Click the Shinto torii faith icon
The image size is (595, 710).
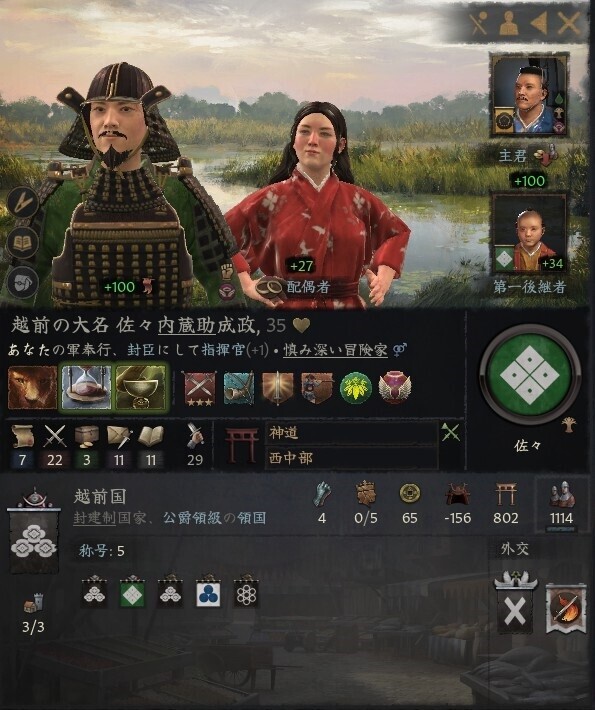point(242,446)
